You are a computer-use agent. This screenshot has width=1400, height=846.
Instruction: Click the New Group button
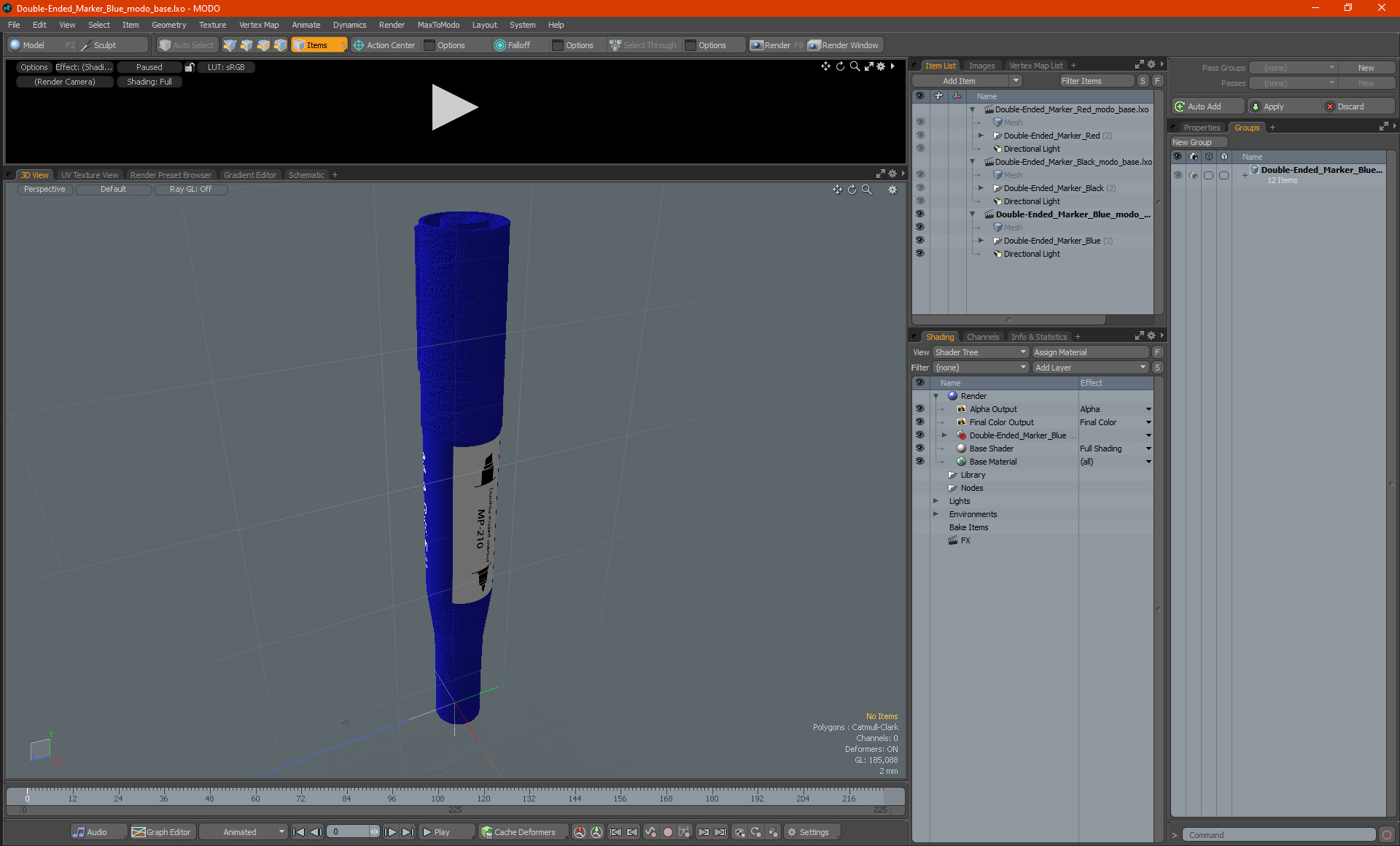coord(1199,142)
